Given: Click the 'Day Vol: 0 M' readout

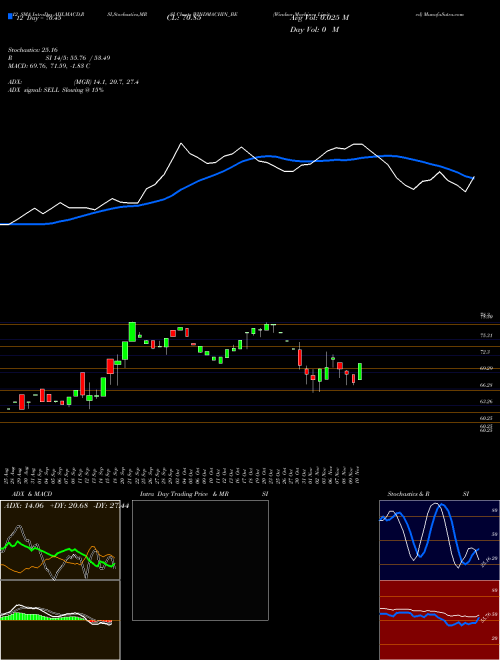Looking at the screenshot, I should click(x=314, y=30).
